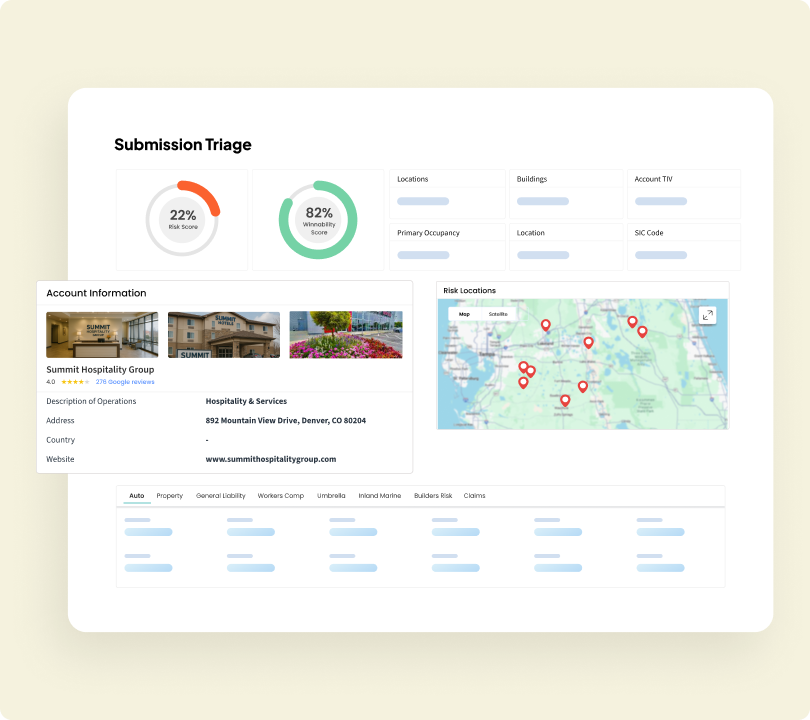
Task: Switch to the Property tab
Action: tap(169, 496)
